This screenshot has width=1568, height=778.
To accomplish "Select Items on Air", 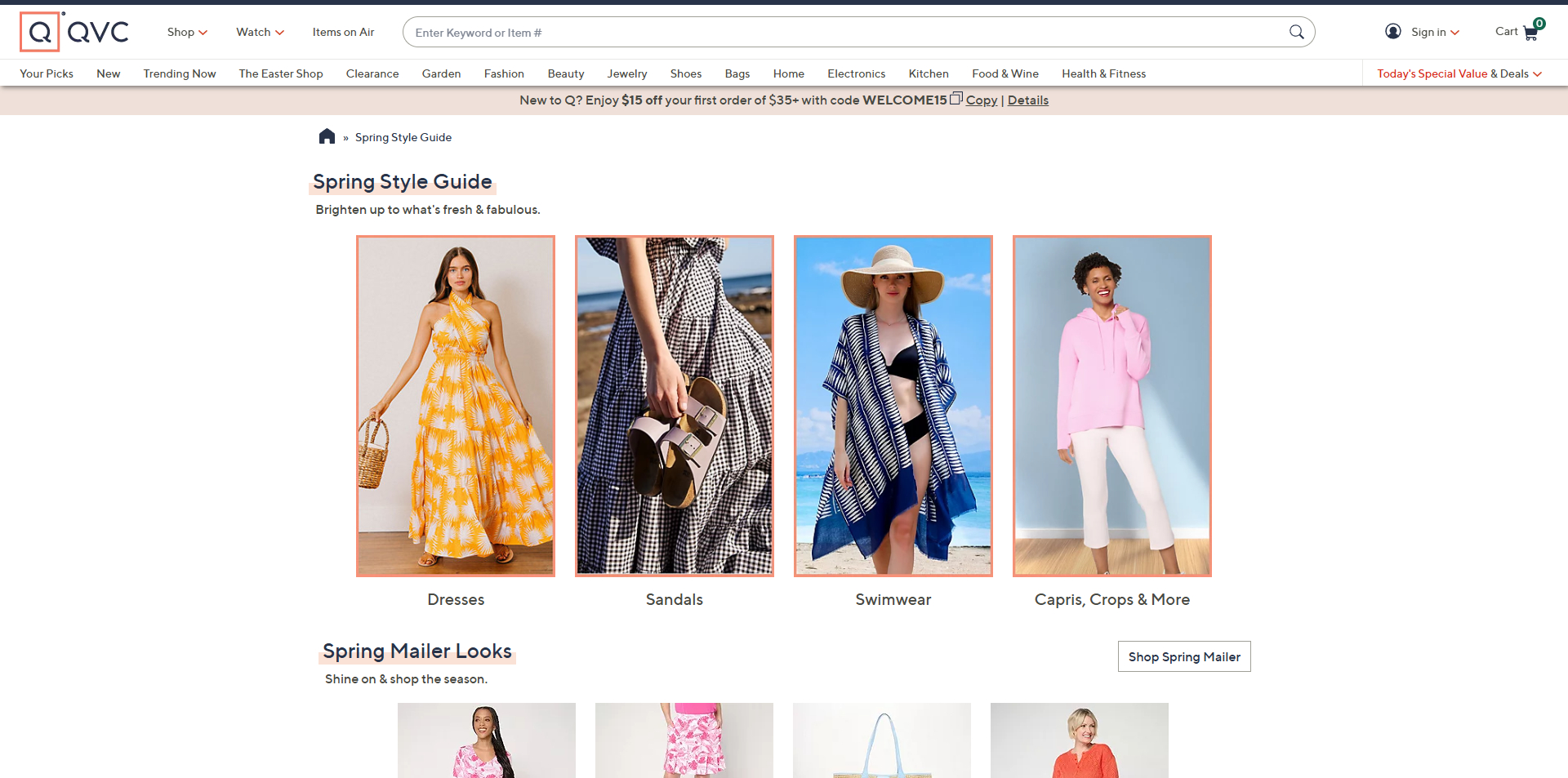I will tap(343, 32).
